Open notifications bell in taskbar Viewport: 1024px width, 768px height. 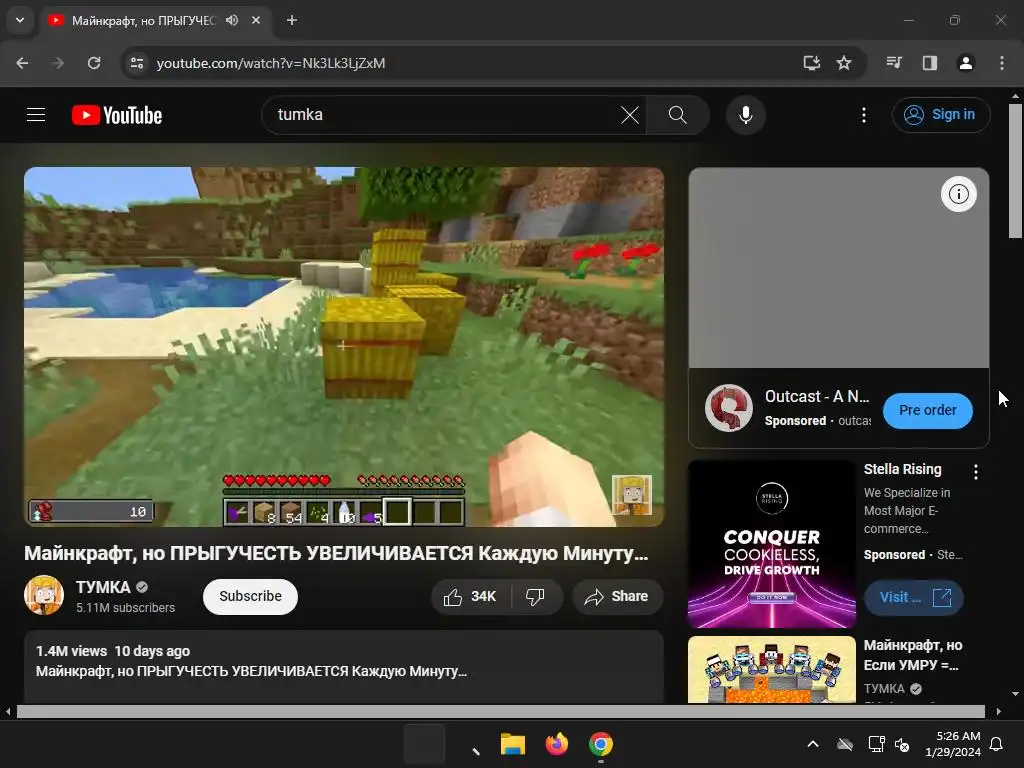coord(997,744)
